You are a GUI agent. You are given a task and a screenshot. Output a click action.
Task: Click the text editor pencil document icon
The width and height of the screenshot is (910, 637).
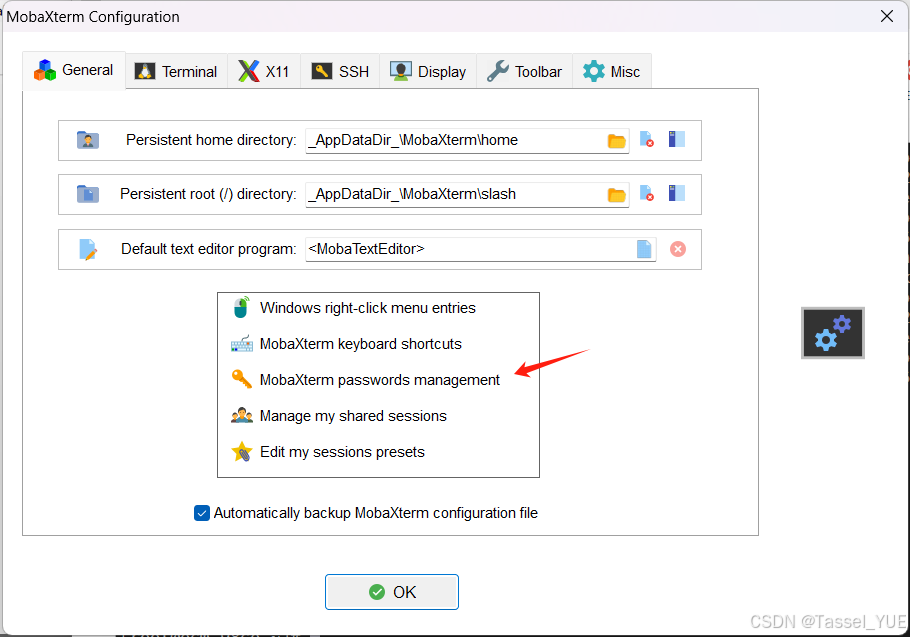88,249
